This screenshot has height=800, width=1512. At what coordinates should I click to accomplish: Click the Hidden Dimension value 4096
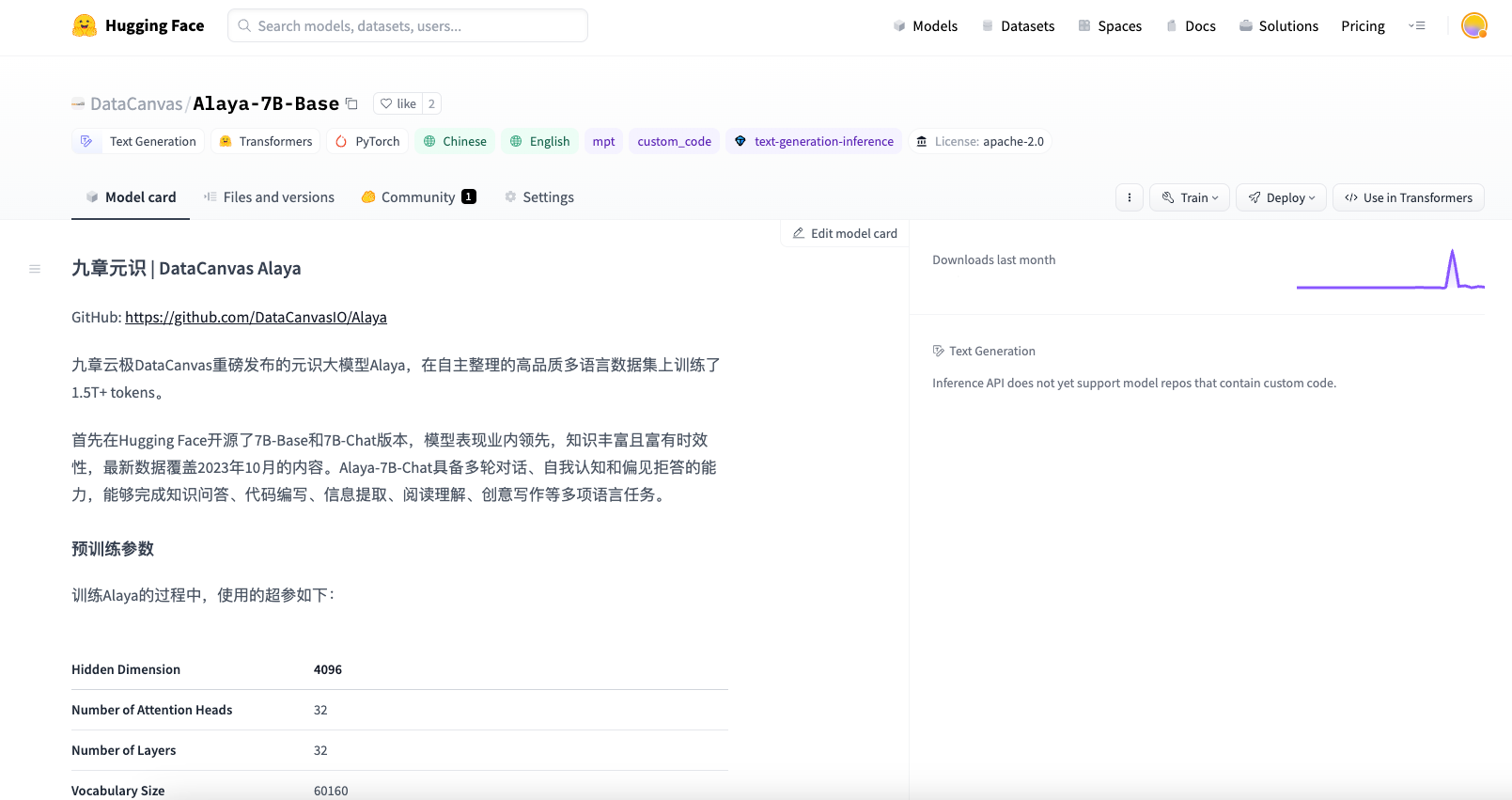[x=328, y=669]
